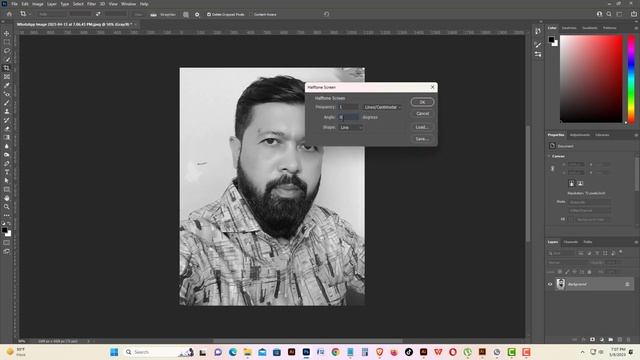Open the crop preset dropdown arrow
The width and height of the screenshot is (640, 360).
(x=30, y=14)
